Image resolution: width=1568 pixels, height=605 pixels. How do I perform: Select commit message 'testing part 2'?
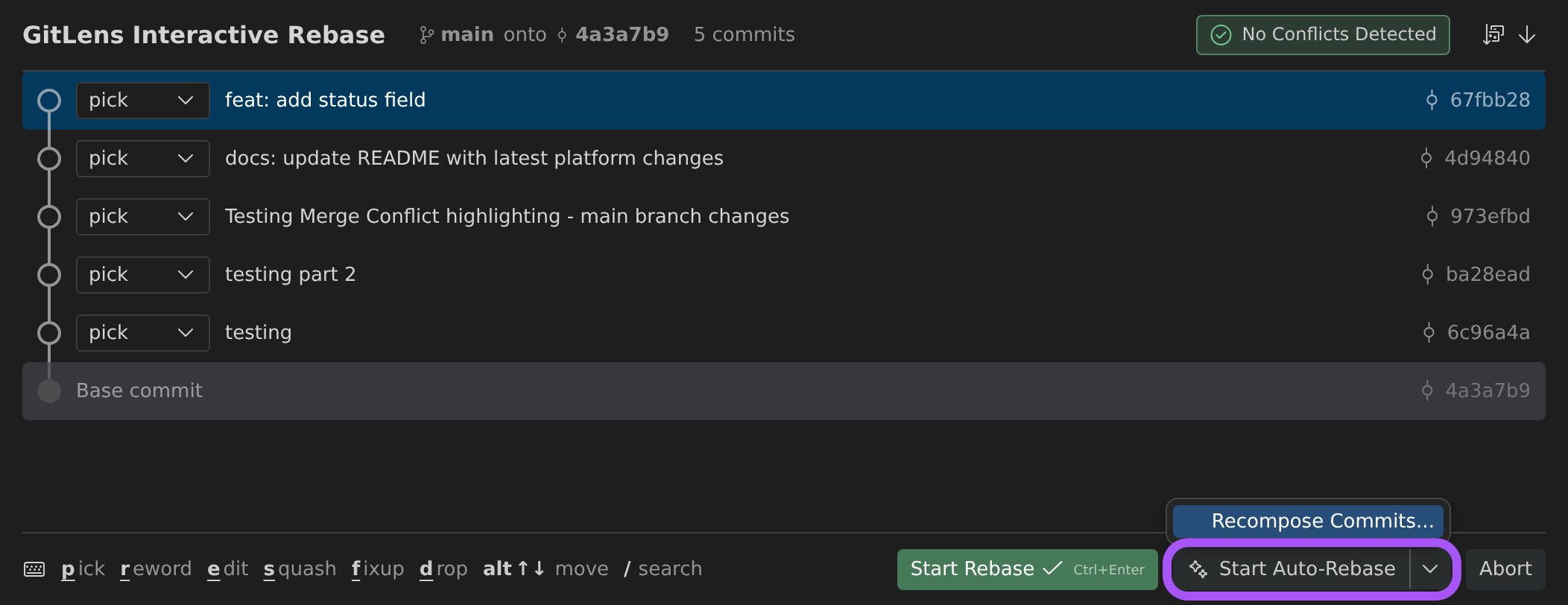click(290, 274)
